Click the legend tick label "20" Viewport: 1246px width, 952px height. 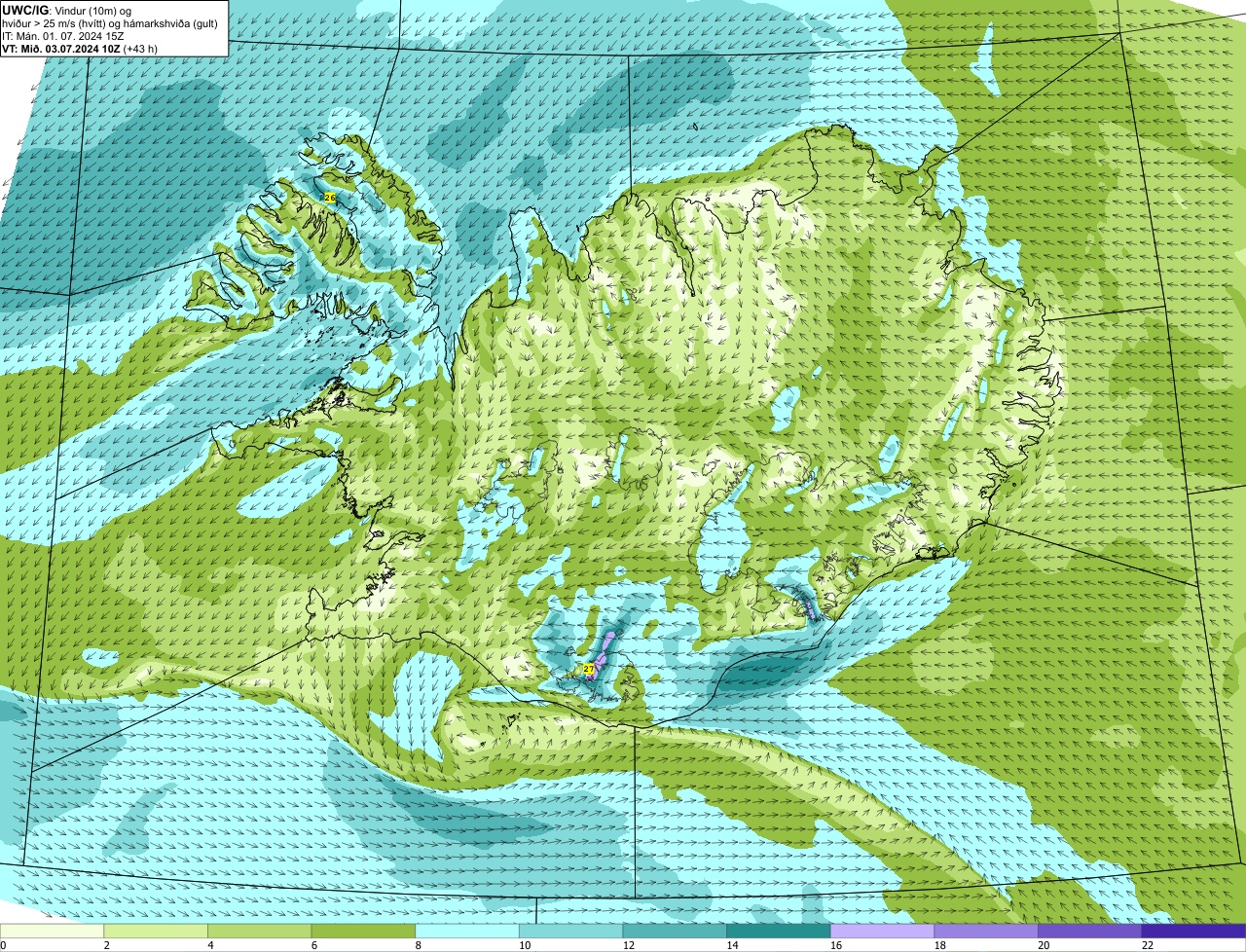click(1044, 945)
